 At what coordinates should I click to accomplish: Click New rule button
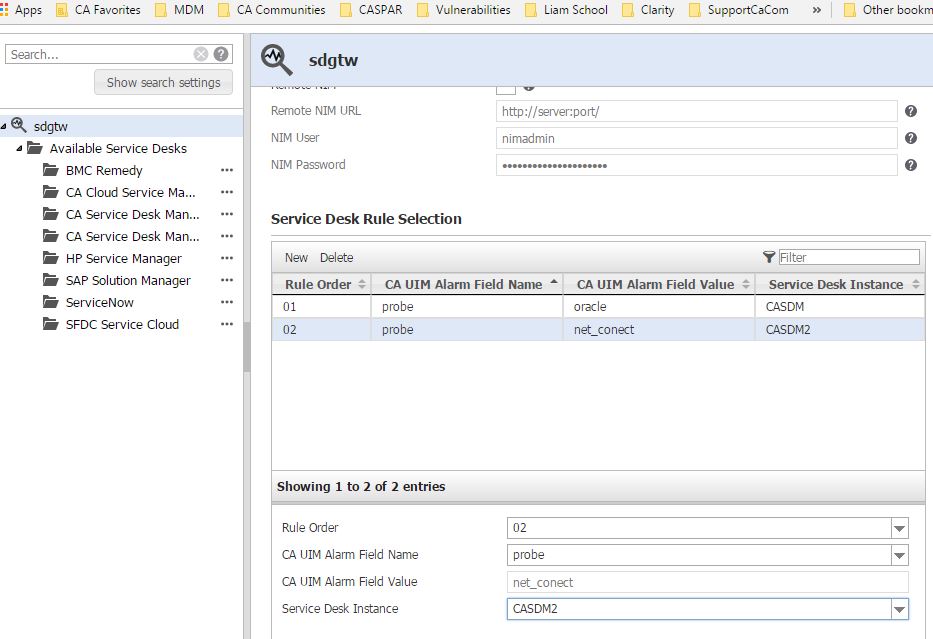296,258
